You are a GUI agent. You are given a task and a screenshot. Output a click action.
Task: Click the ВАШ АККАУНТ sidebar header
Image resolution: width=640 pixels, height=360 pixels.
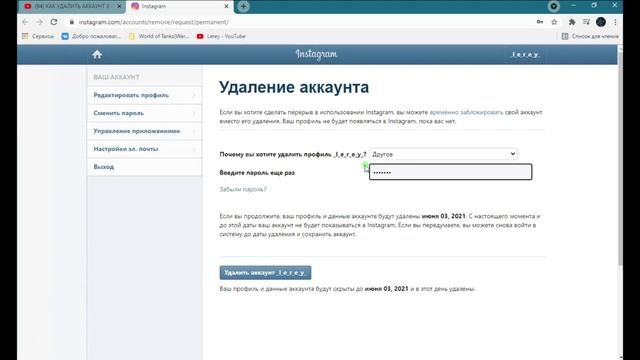(x=116, y=77)
